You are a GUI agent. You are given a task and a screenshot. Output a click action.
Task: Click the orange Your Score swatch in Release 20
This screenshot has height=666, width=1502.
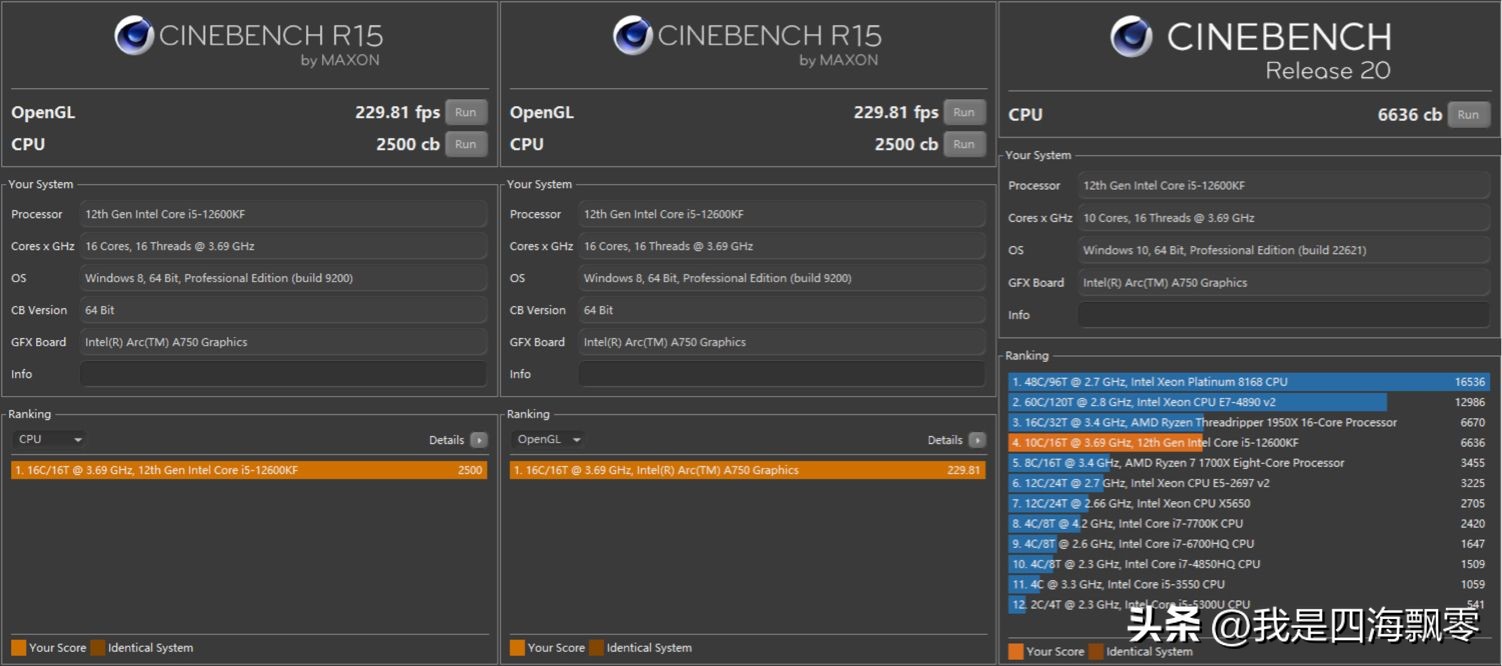coord(1016,651)
